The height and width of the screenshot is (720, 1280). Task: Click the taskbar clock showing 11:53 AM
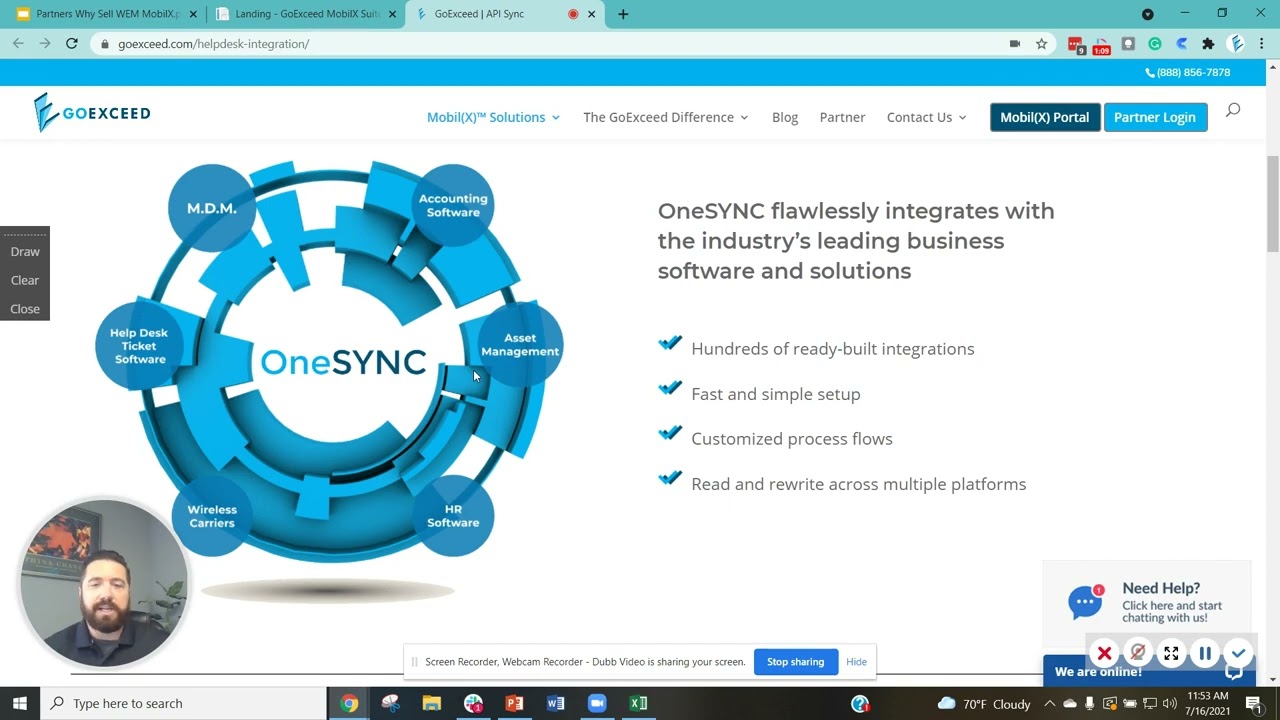[x=1209, y=703]
